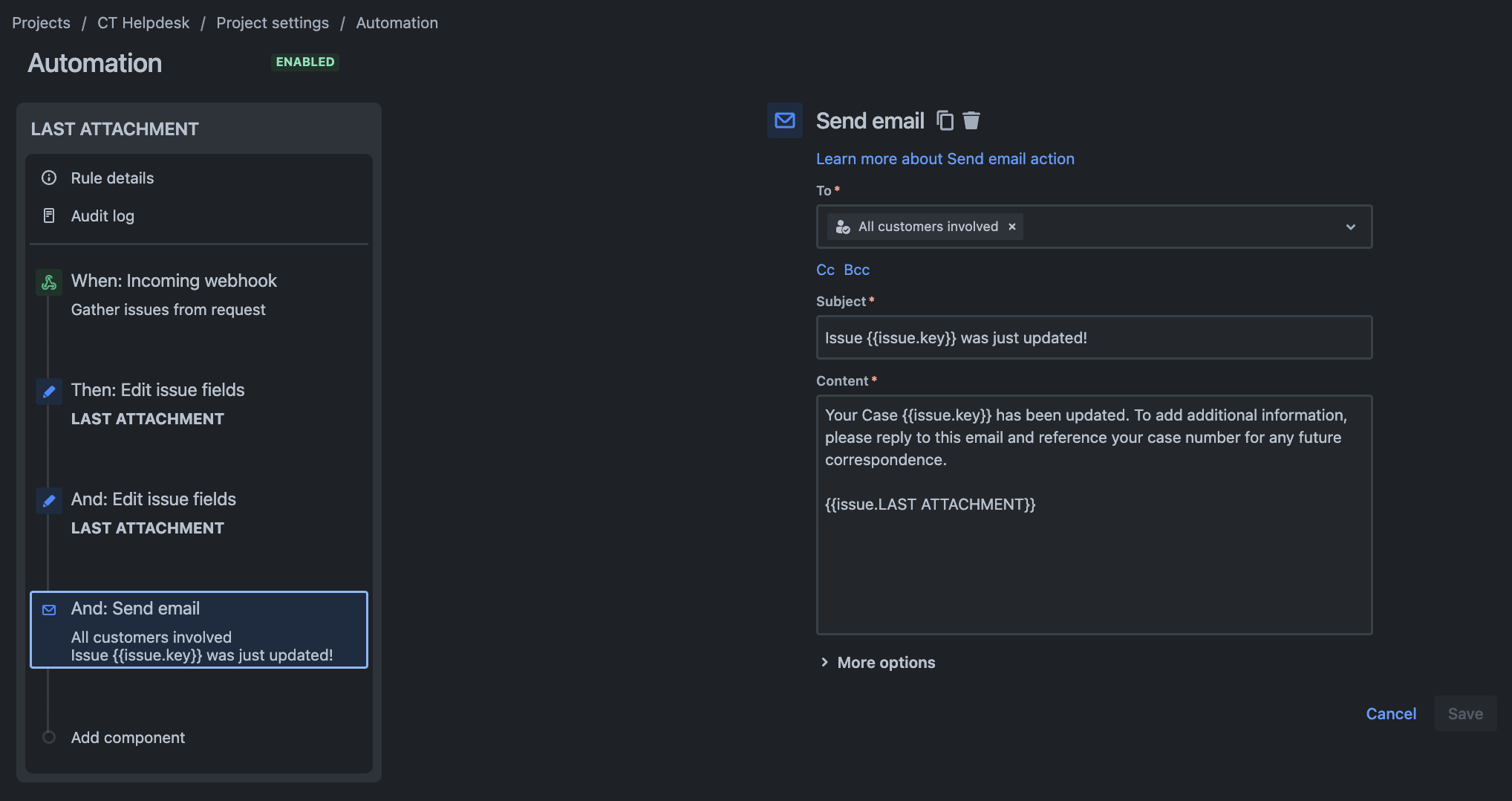1512x801 pixels.
Task: Open Learn more about Send email action
Action: point(945,159)
